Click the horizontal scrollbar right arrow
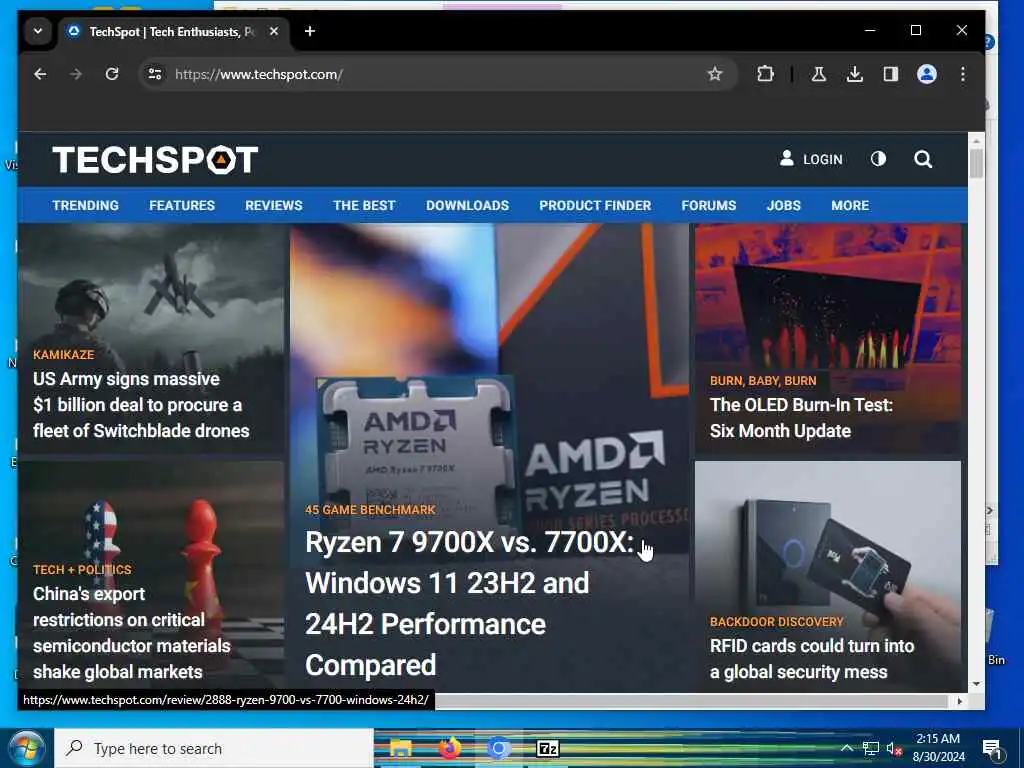Screen dimensions: 1024x768 (959, 701)
